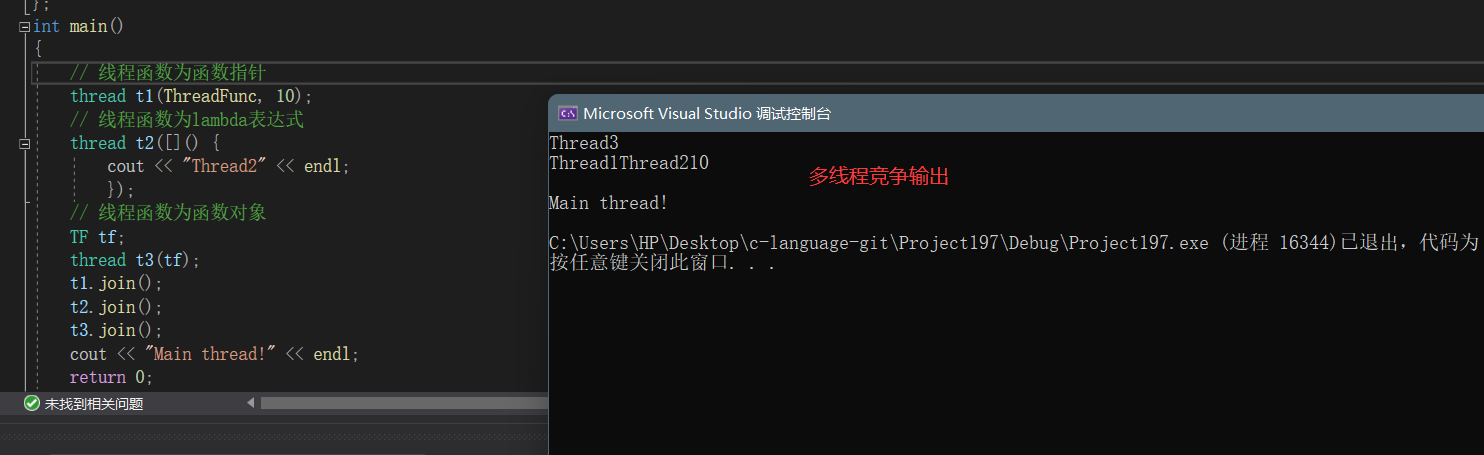Click the Main thread! console output line
1484x455 pixels.
[x=608, y=203]
